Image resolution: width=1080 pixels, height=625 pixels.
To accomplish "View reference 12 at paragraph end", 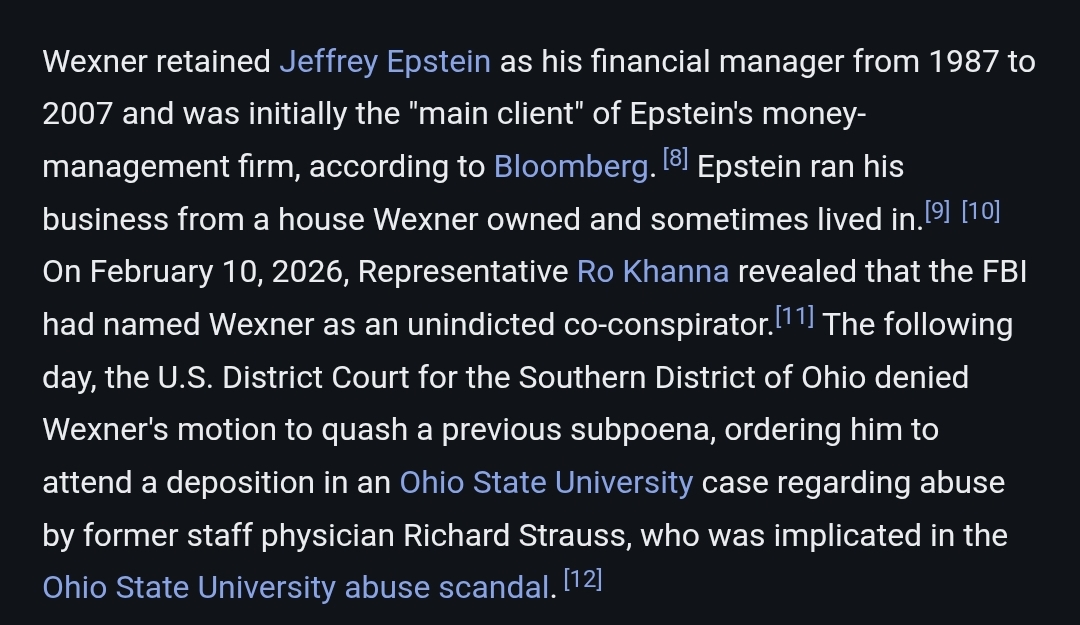I will pos(582,581).
